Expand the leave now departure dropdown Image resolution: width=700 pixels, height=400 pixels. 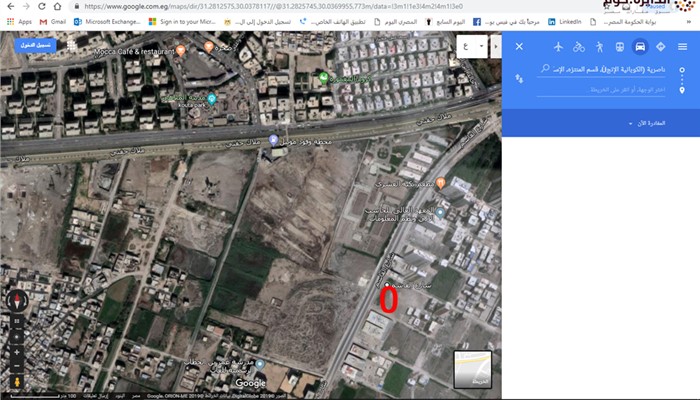click(x=647, y=123)
